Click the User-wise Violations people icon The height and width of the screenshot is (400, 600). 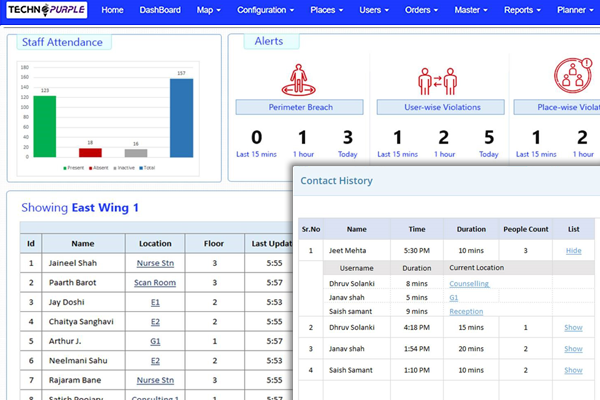(x=437, y=81)
